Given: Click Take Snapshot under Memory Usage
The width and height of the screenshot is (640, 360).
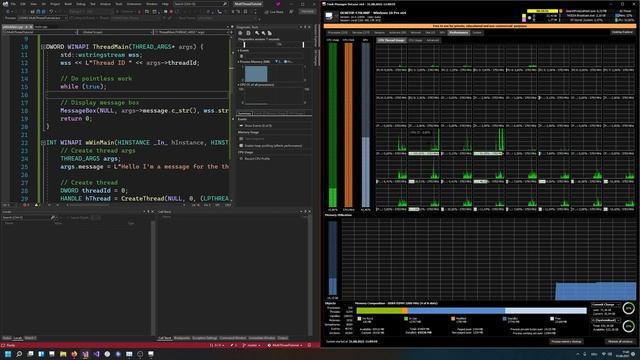Looking at the screenshot, I should tap(254, 139).
